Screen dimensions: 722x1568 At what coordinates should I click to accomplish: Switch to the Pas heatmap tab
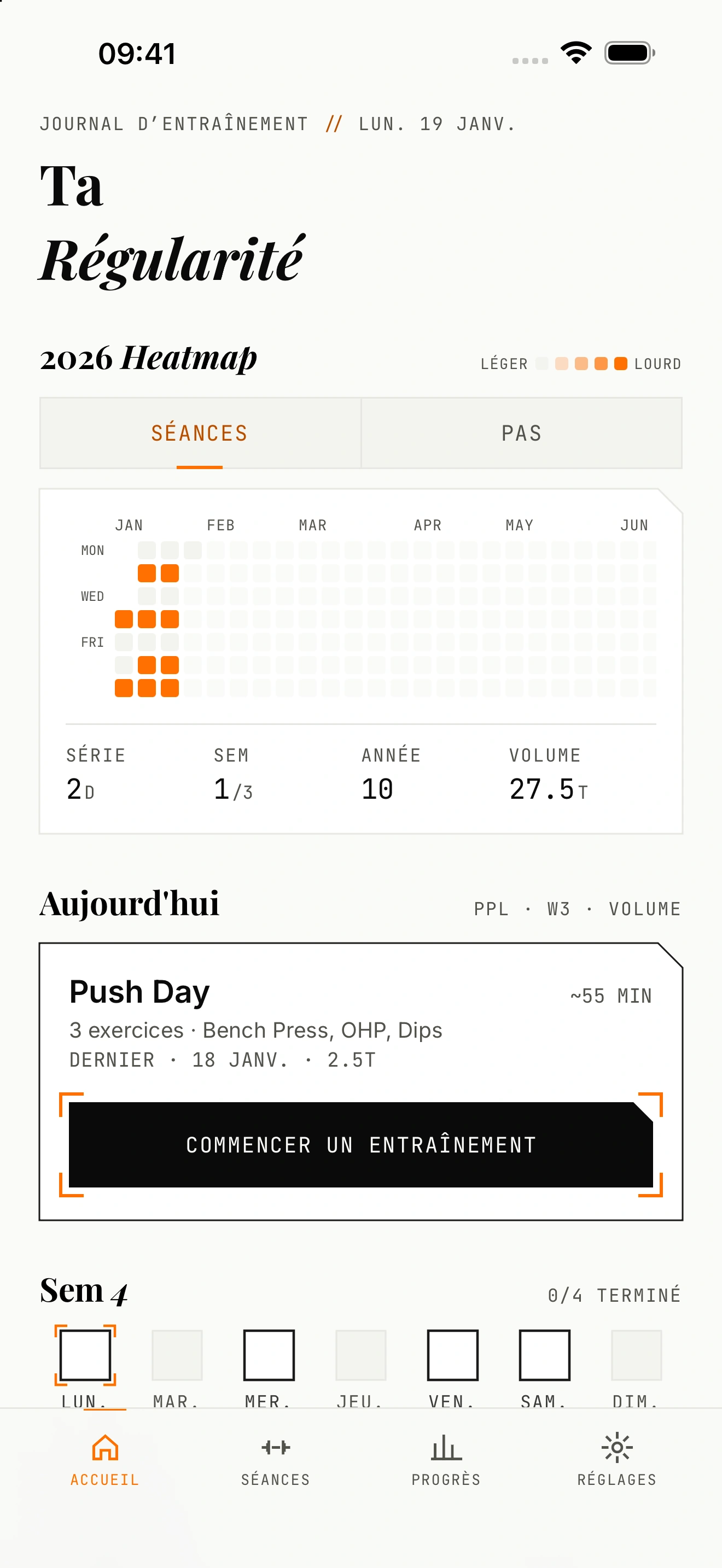(x=521, y=433)
